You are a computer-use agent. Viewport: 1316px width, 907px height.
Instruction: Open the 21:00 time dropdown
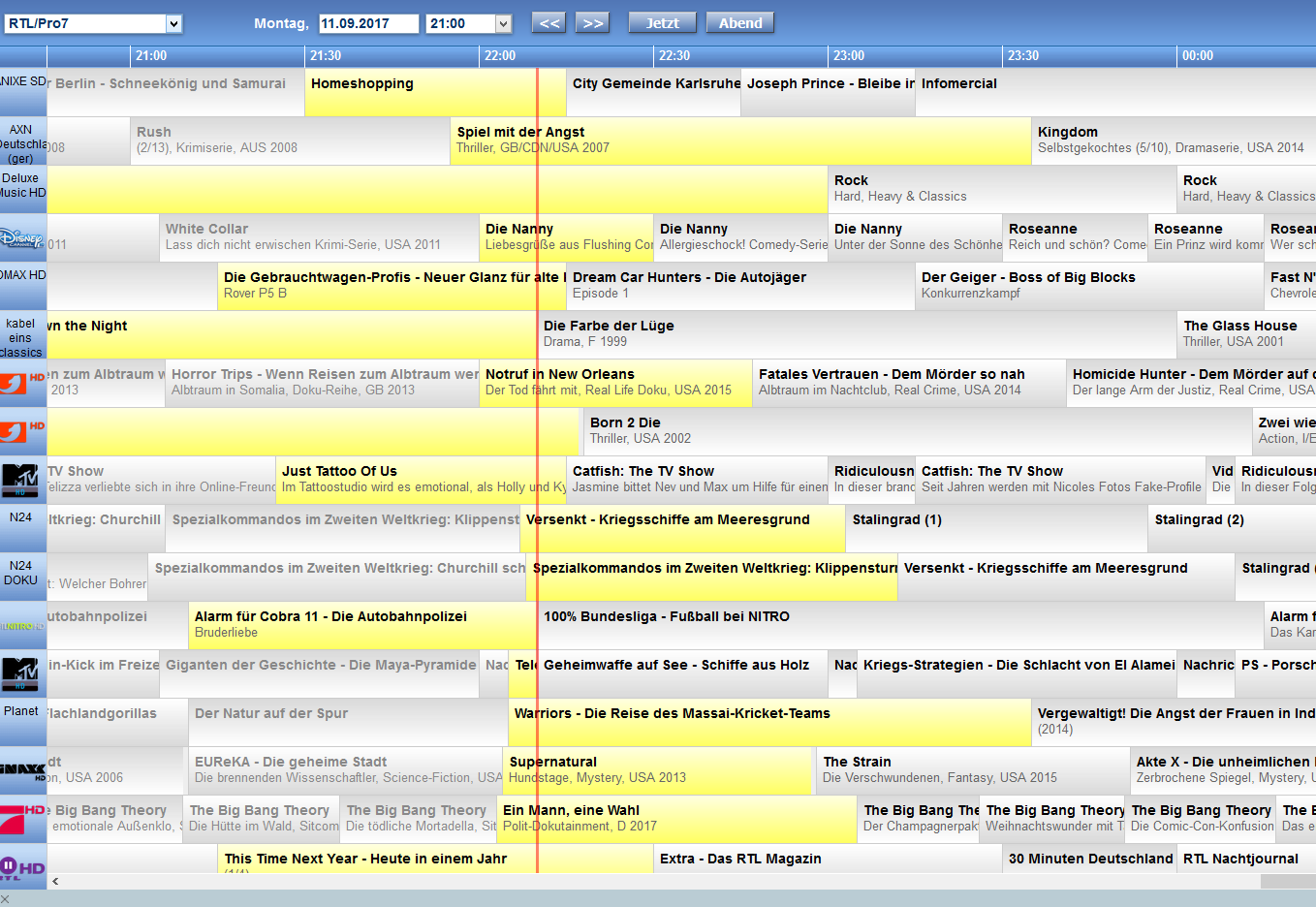pos(469,23)
